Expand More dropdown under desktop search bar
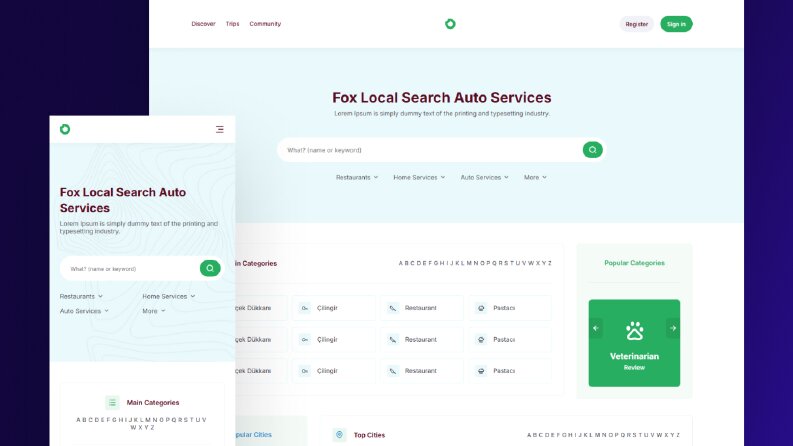 [x=535, y=177]
